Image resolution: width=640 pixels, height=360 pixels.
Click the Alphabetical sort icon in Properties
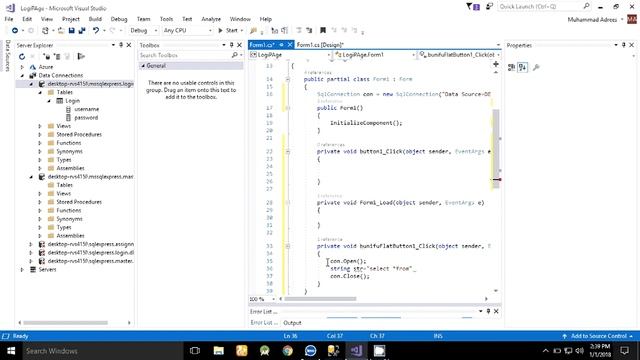522,67
